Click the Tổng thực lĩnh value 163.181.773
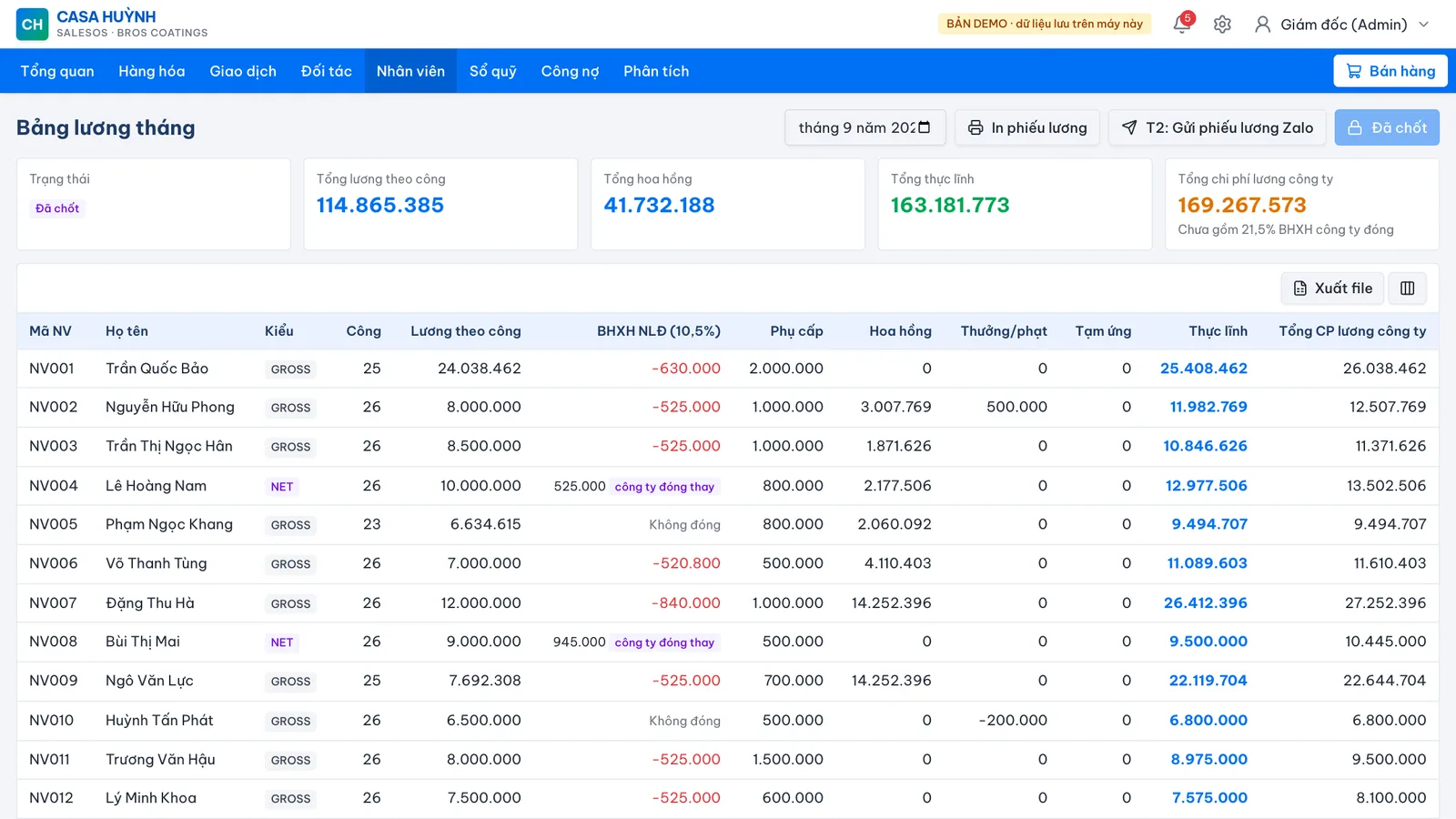This screenshot has width=1456, height=819. [x=950, y=206]
